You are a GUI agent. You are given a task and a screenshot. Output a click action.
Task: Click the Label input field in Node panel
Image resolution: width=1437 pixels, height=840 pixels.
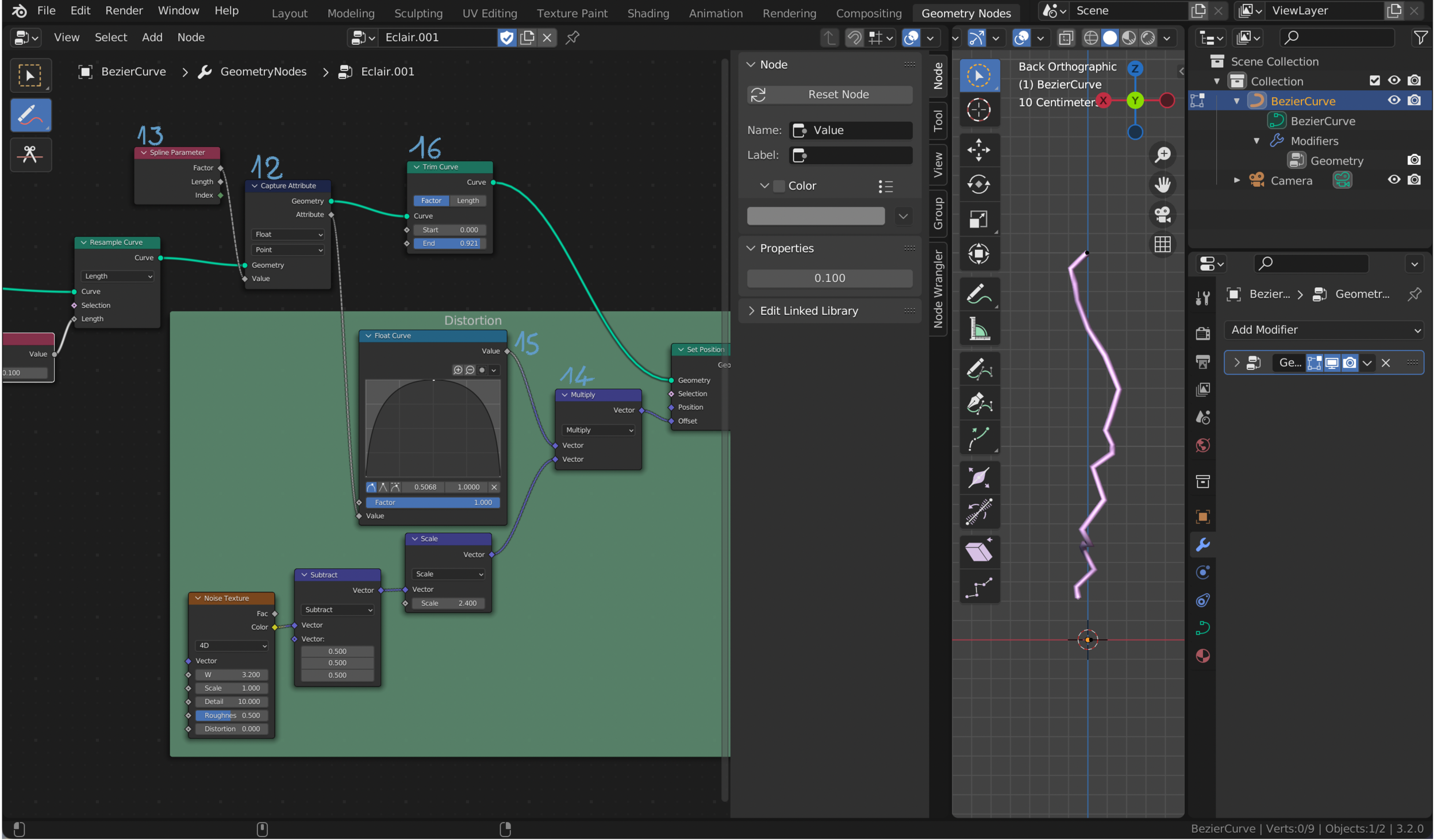(x=851, y=155)
